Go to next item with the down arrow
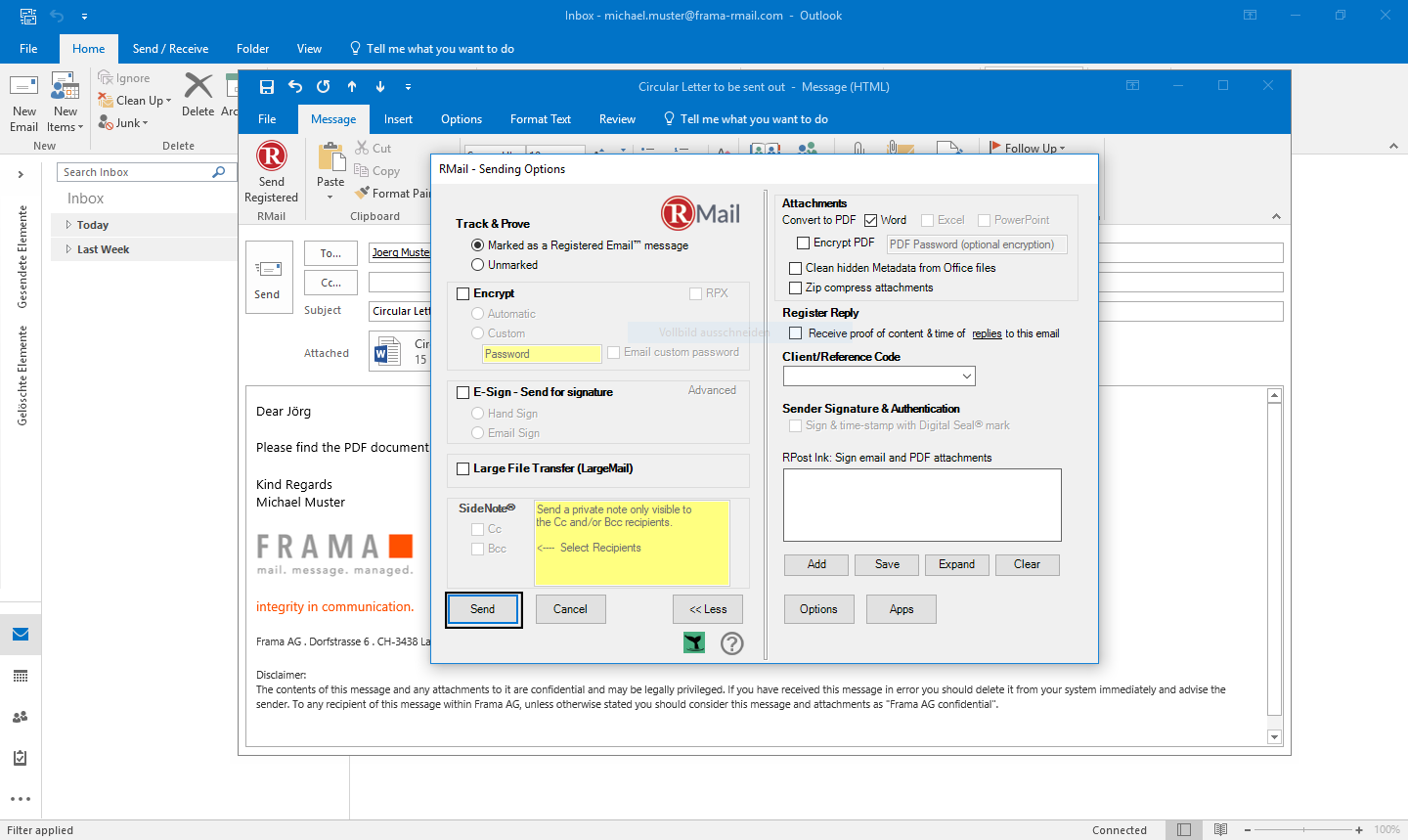The height and width of the screenshot is (840, 1408). pos(380,87)
